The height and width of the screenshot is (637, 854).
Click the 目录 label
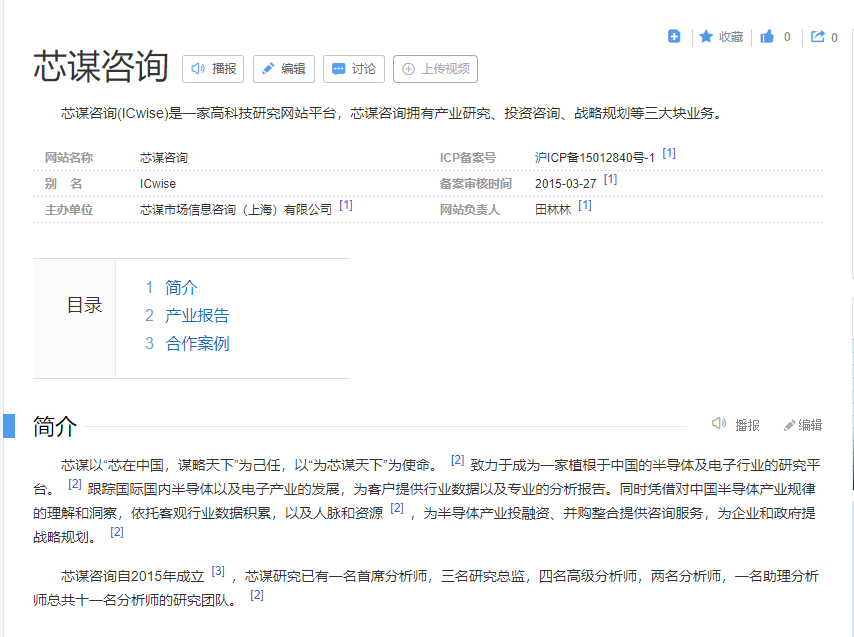point(84,305)
